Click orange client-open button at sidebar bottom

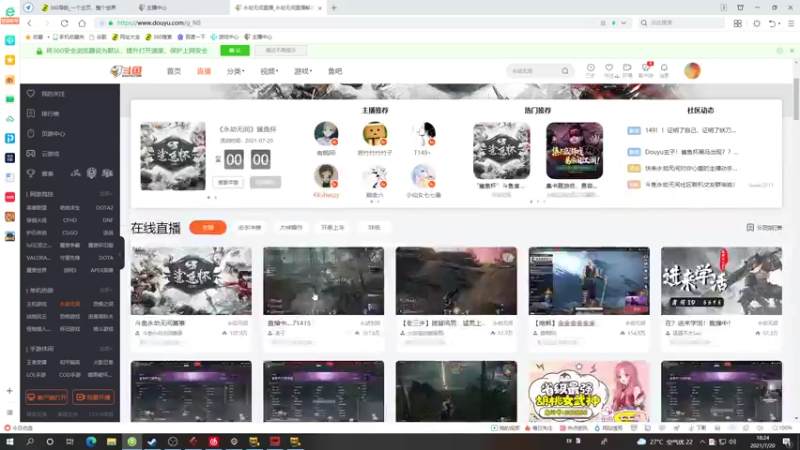46,397
